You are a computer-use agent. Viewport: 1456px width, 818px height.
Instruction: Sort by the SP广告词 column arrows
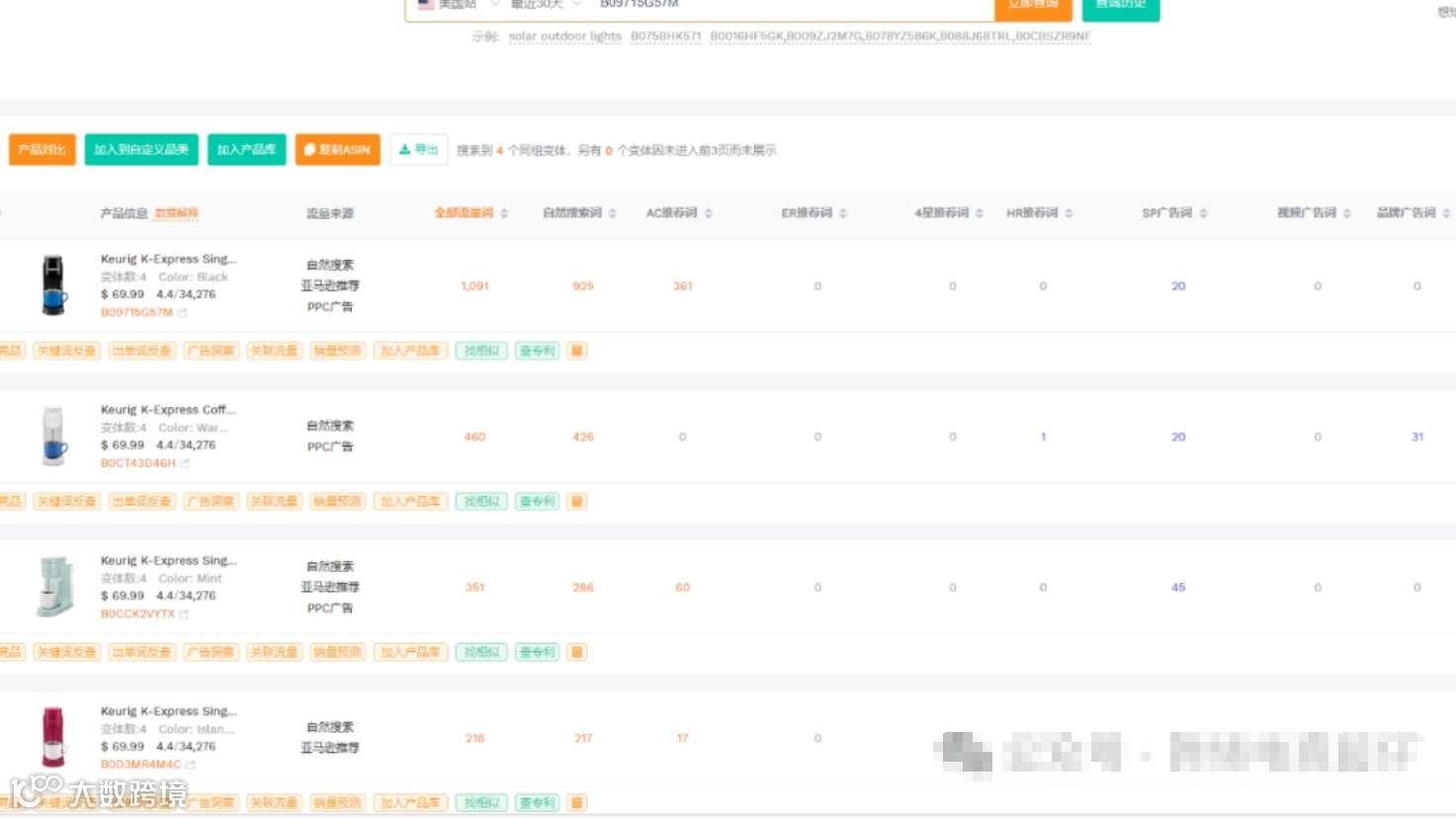click(1203, 213)
